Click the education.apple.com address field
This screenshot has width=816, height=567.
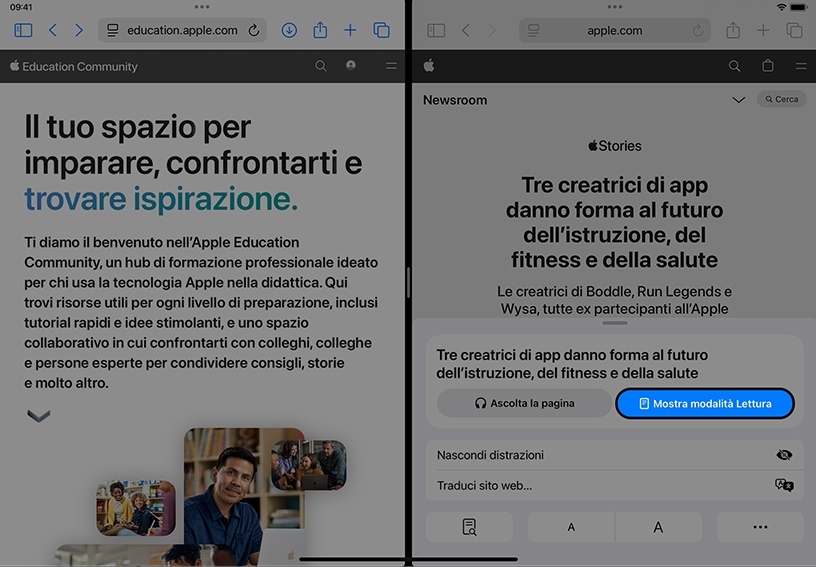pos(182,30)
